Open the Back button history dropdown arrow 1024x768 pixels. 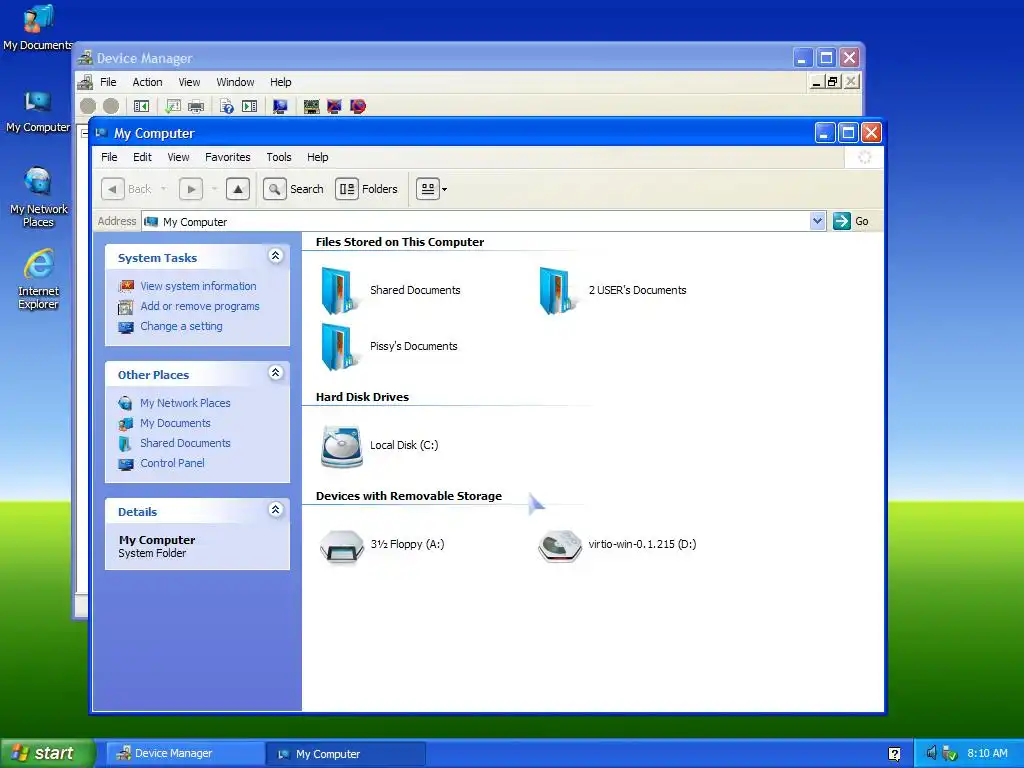tap(163, 189)
